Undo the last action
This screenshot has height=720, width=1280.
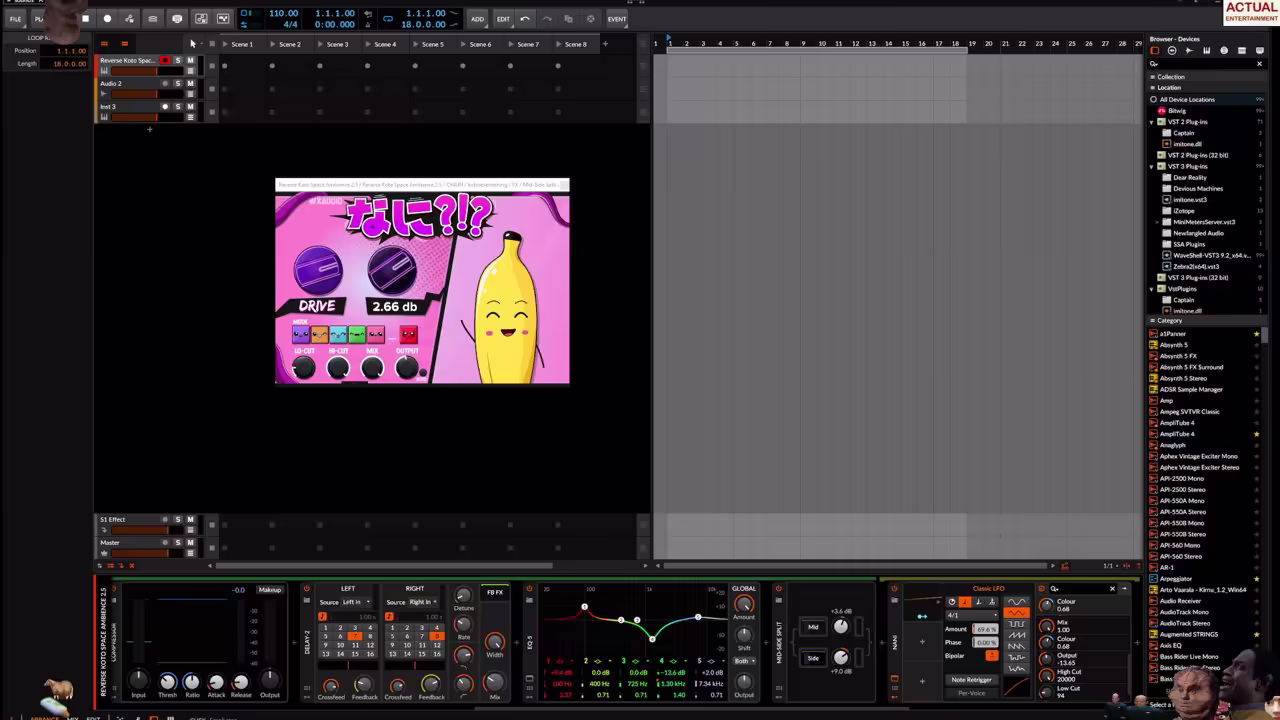525,18
